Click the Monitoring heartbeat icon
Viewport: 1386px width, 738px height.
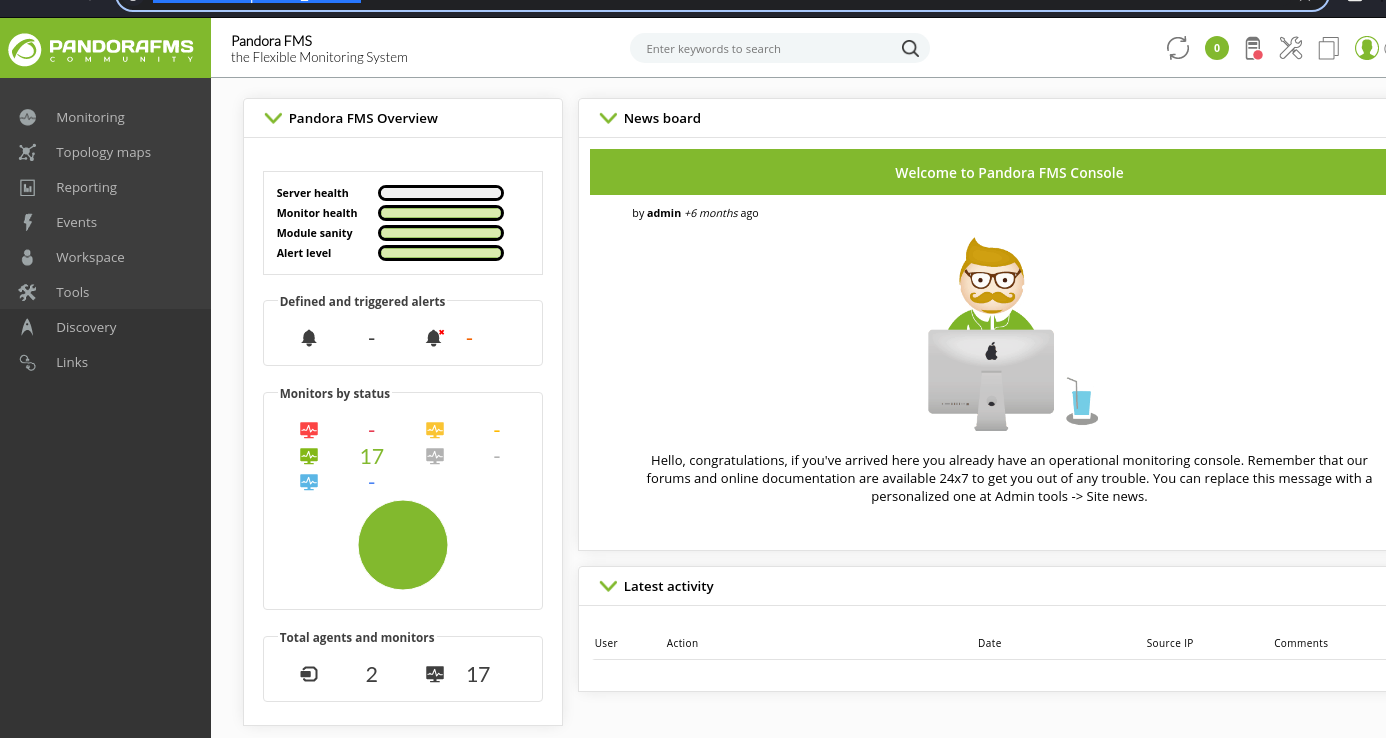point(27,117)
